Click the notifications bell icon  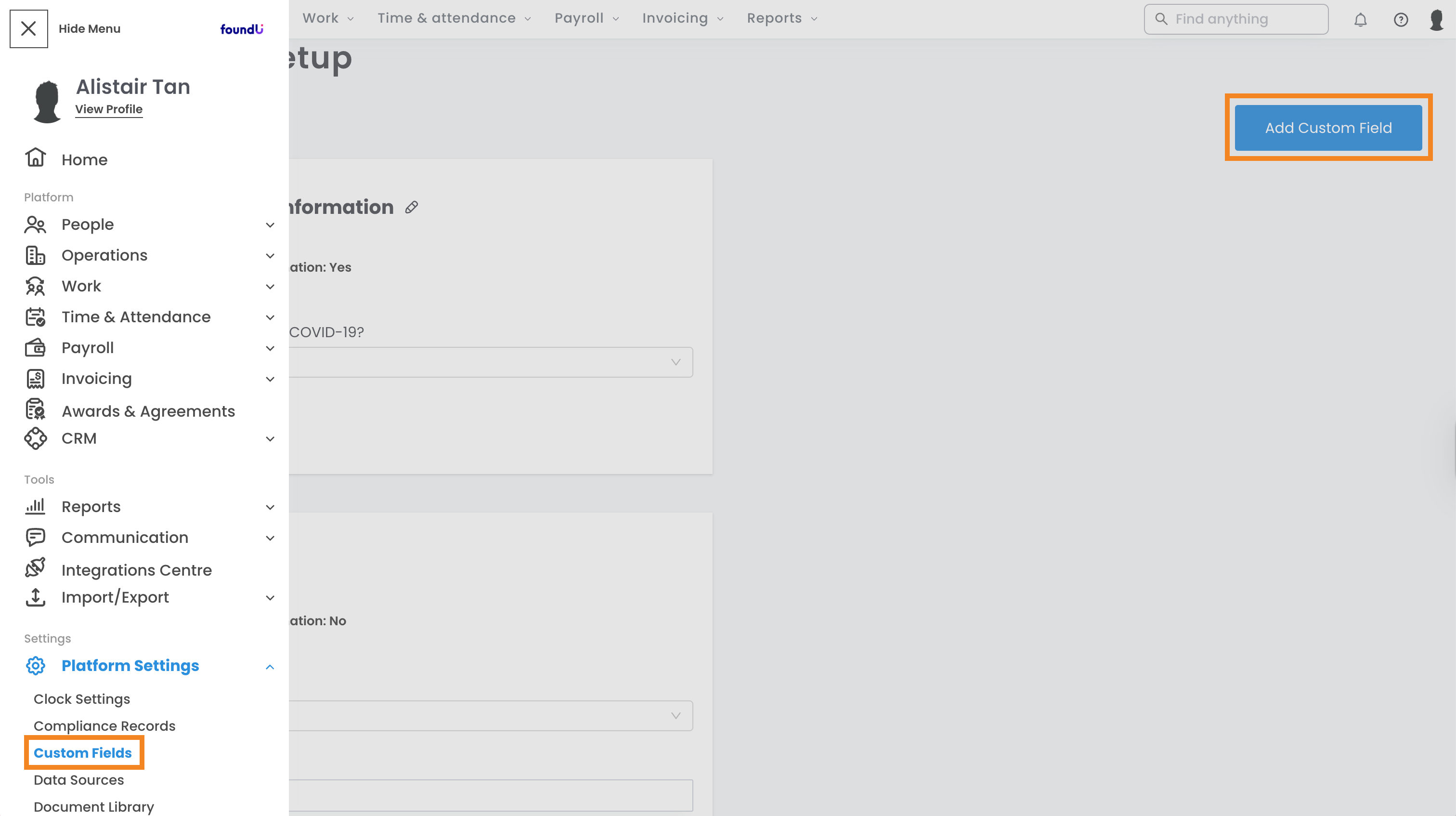pos(1360,20)
